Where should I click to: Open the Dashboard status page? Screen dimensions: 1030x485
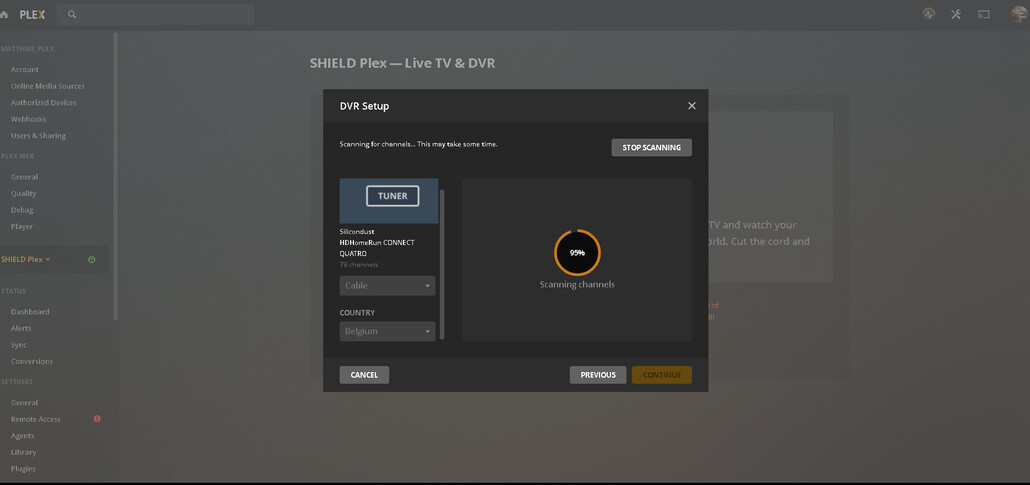(30, 312)
